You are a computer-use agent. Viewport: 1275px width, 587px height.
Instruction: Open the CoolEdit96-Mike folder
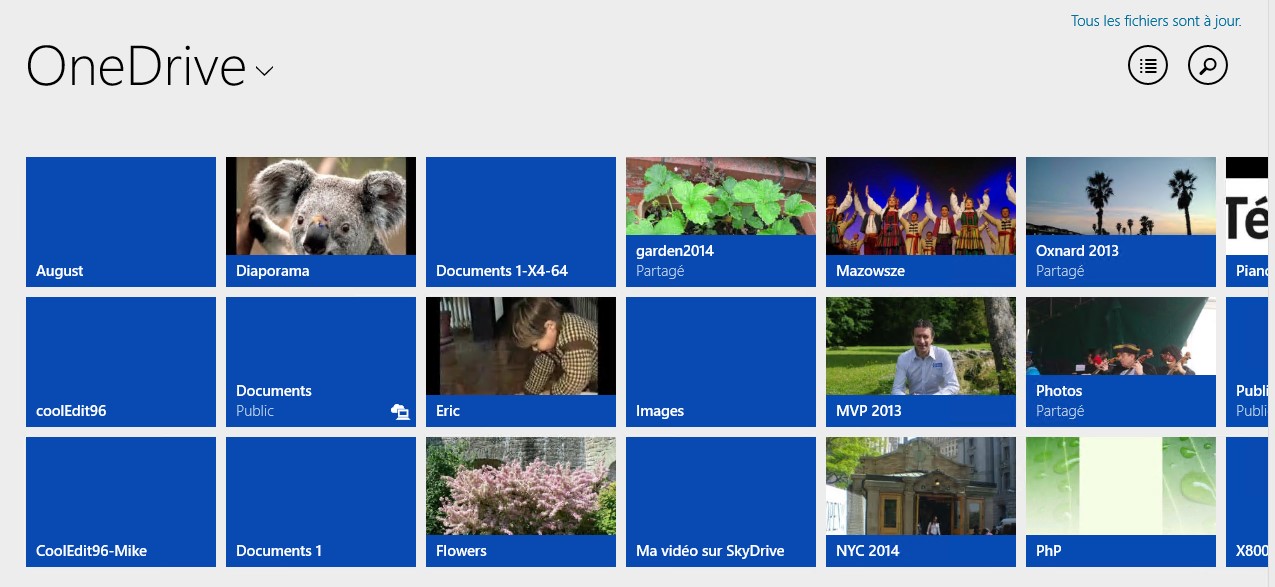121,502
